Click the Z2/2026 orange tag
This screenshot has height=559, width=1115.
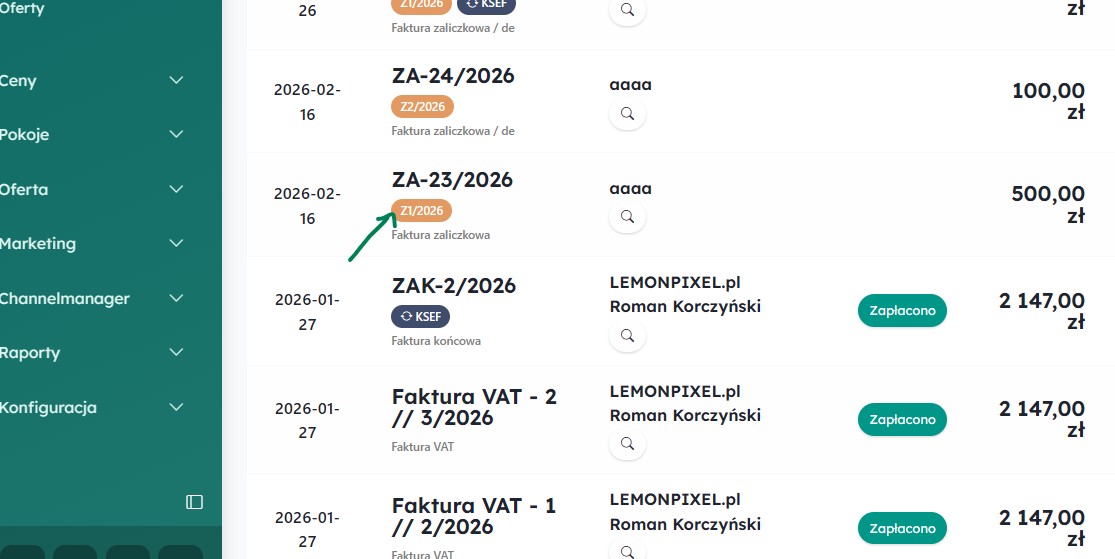[422, 106]
